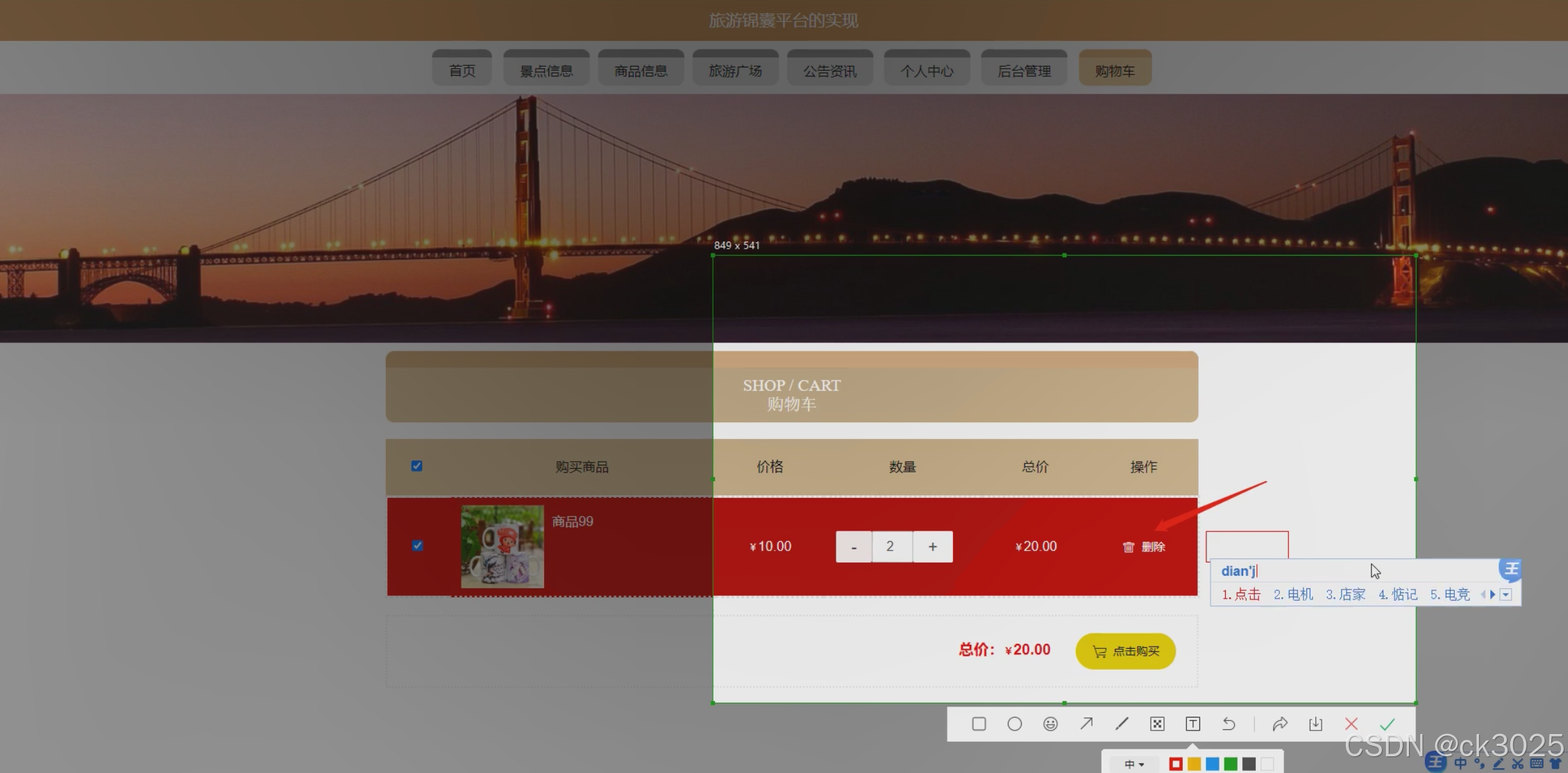Viewport: 1568px width, 773px height.
Task: Pick the blue annotation color swatch
Action: pyautogui.click(x=1212, y=764)
